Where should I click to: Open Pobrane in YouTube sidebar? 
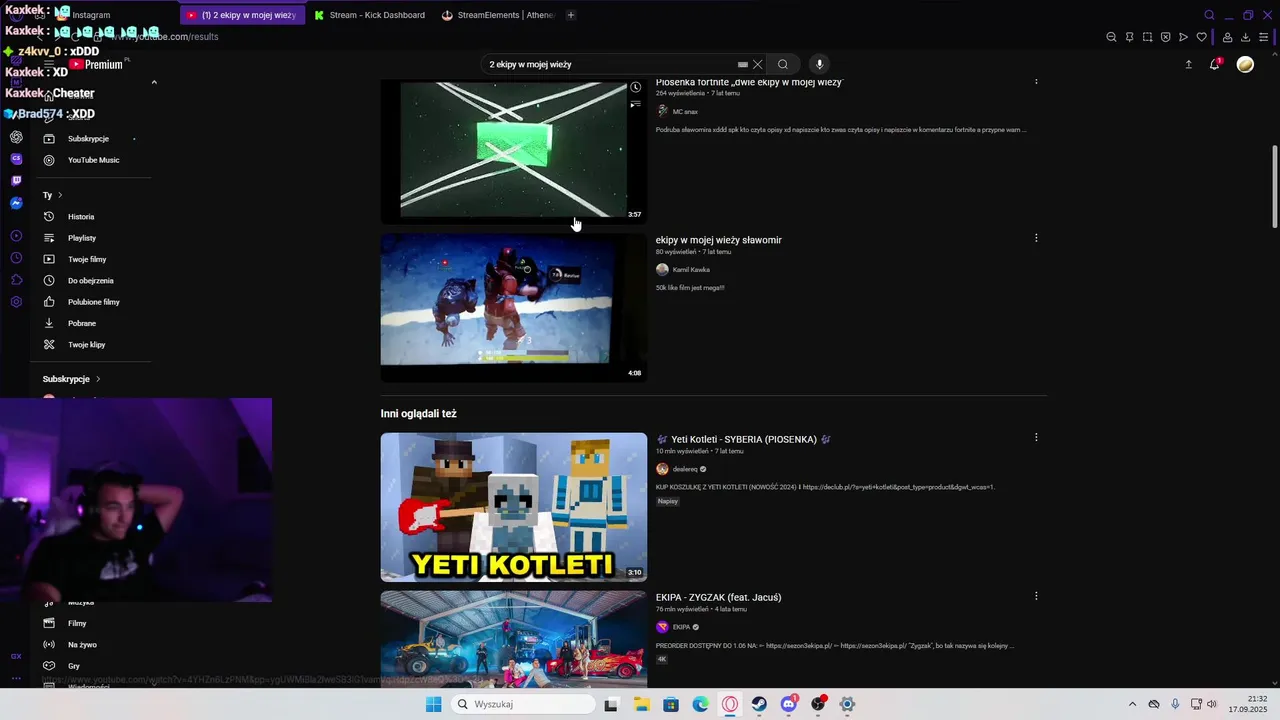(x=82, y=323)
